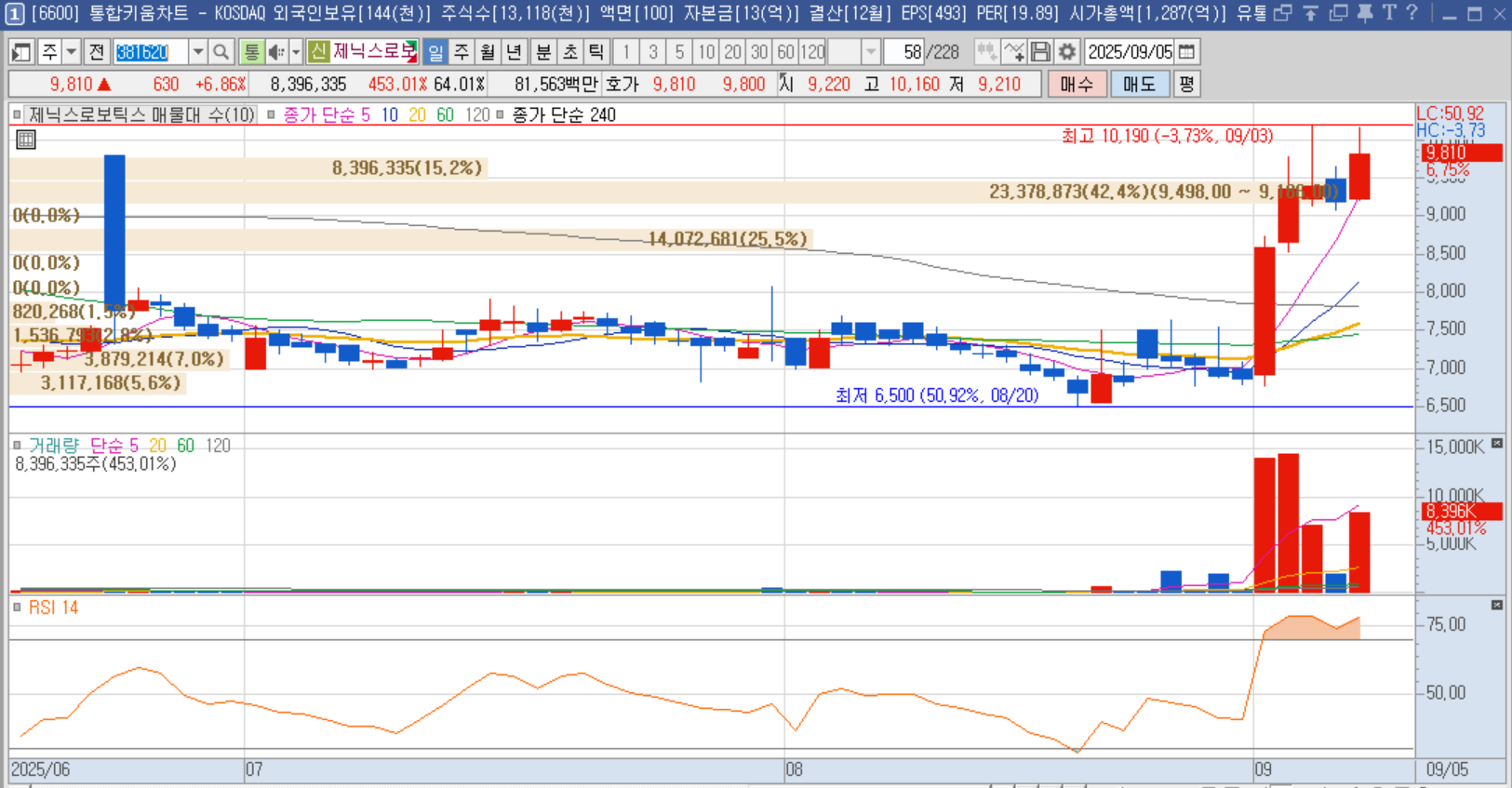Screen dimensions: 1512x788
Task: Switch to minute 분 chart period
Action: 543,52
